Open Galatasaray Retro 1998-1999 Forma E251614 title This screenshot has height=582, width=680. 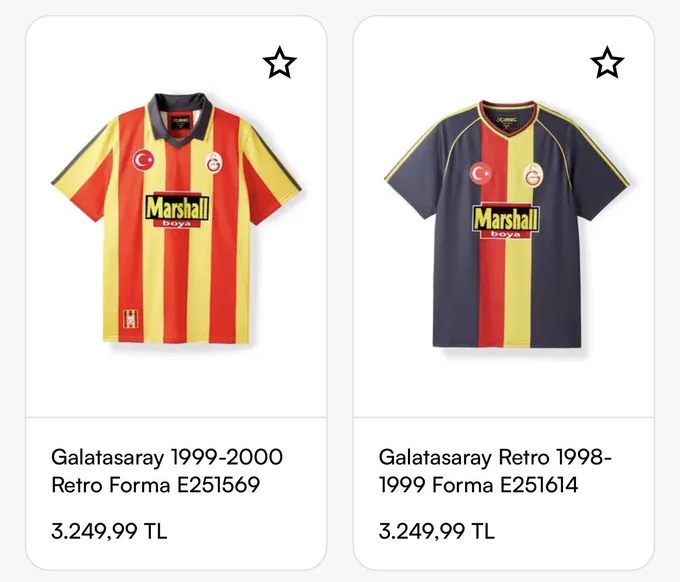click(x=495, y=471)
